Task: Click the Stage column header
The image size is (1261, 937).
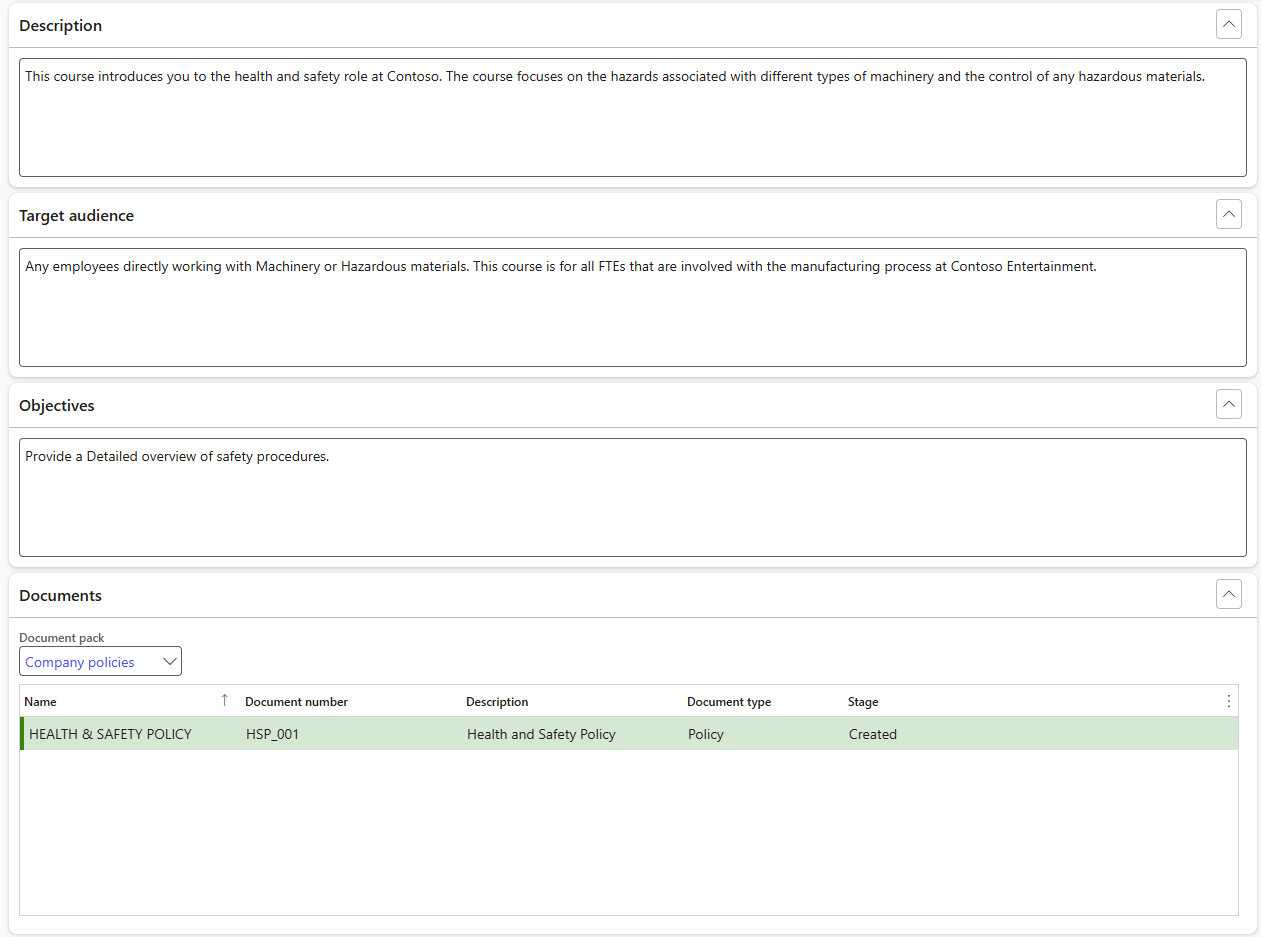Action: [863, 702]
